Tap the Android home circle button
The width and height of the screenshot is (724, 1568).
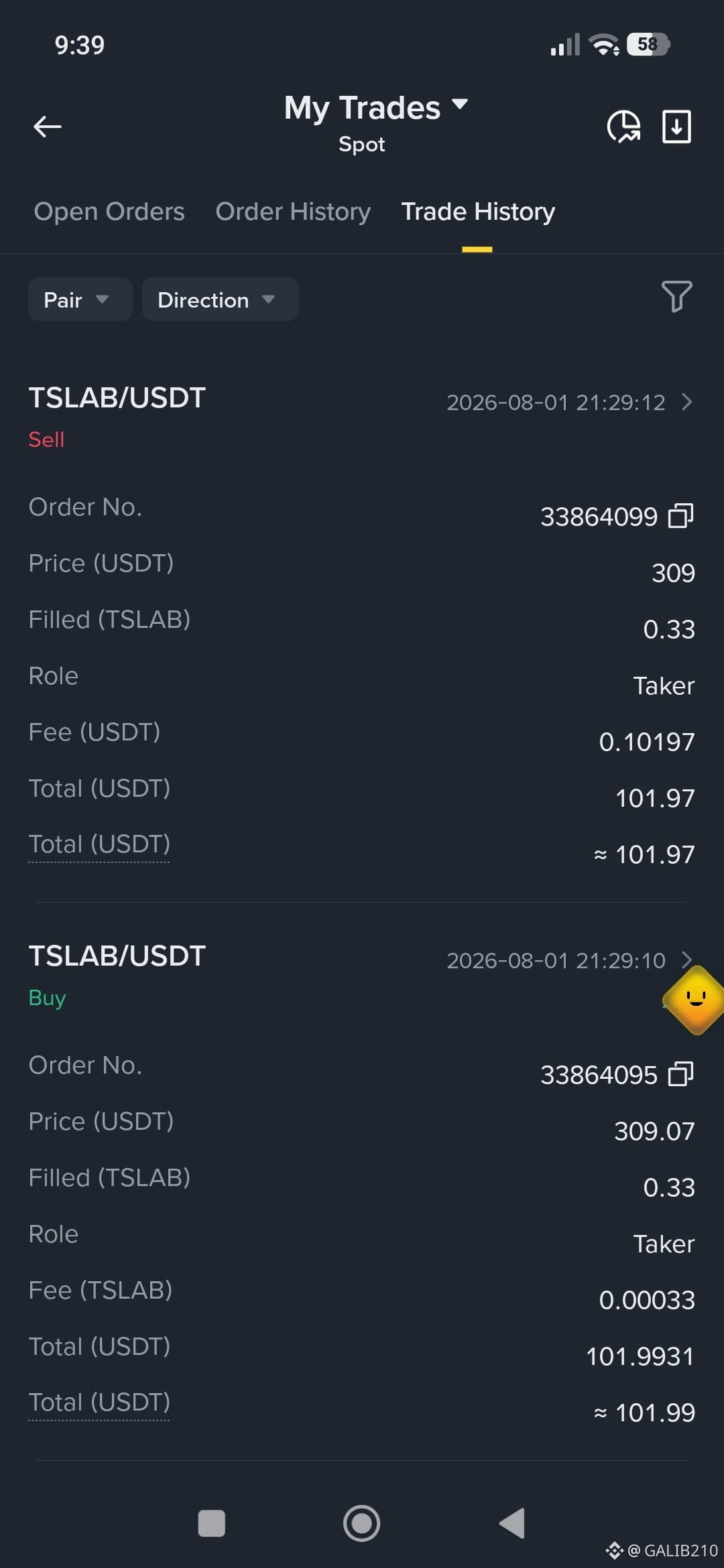[362, 1523]
